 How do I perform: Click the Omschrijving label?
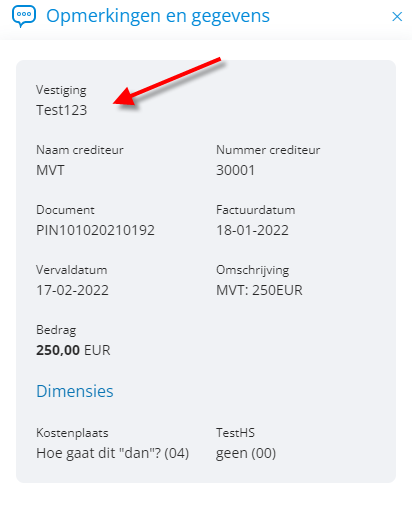[253, 270]
